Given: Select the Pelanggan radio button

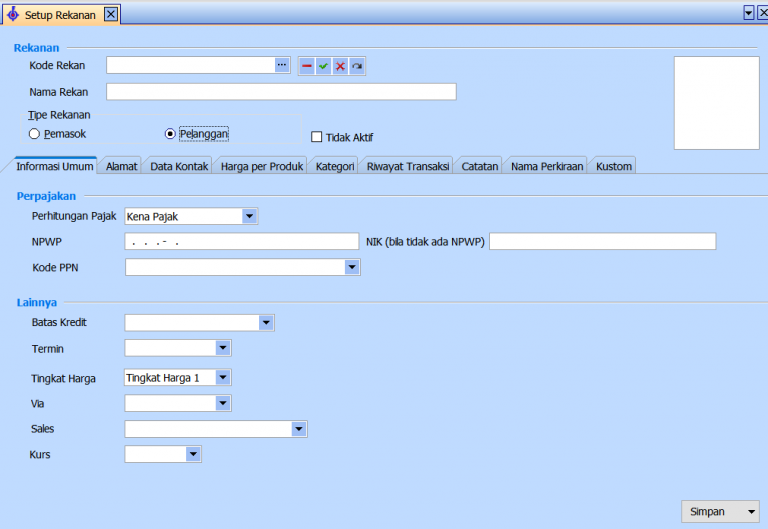Looking at the screenshot, I should pos(170,133).
